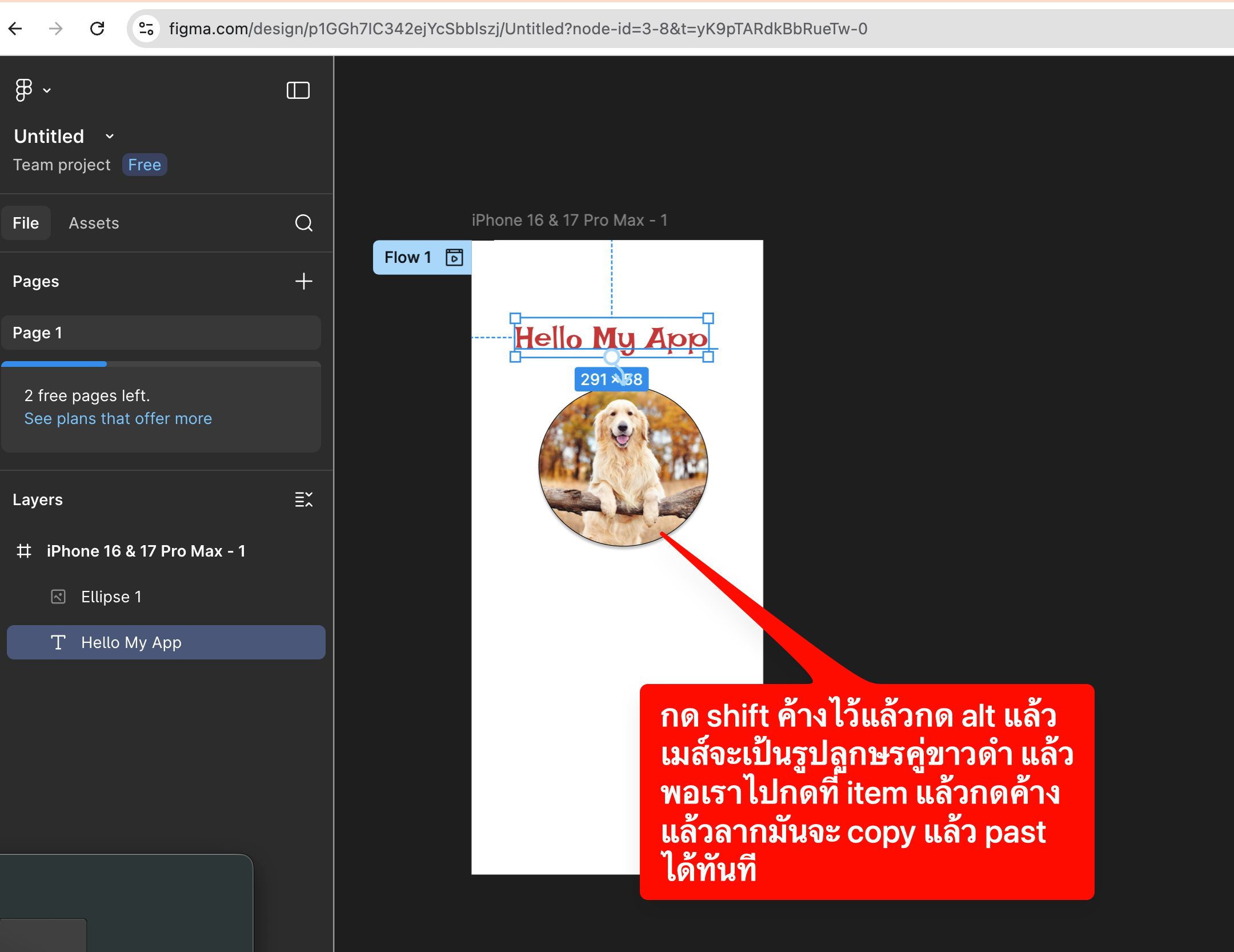Viewport: 1234px width, 952px height.
Task: Expand the Untitled file name dropdown
Action: click(110, 137)
